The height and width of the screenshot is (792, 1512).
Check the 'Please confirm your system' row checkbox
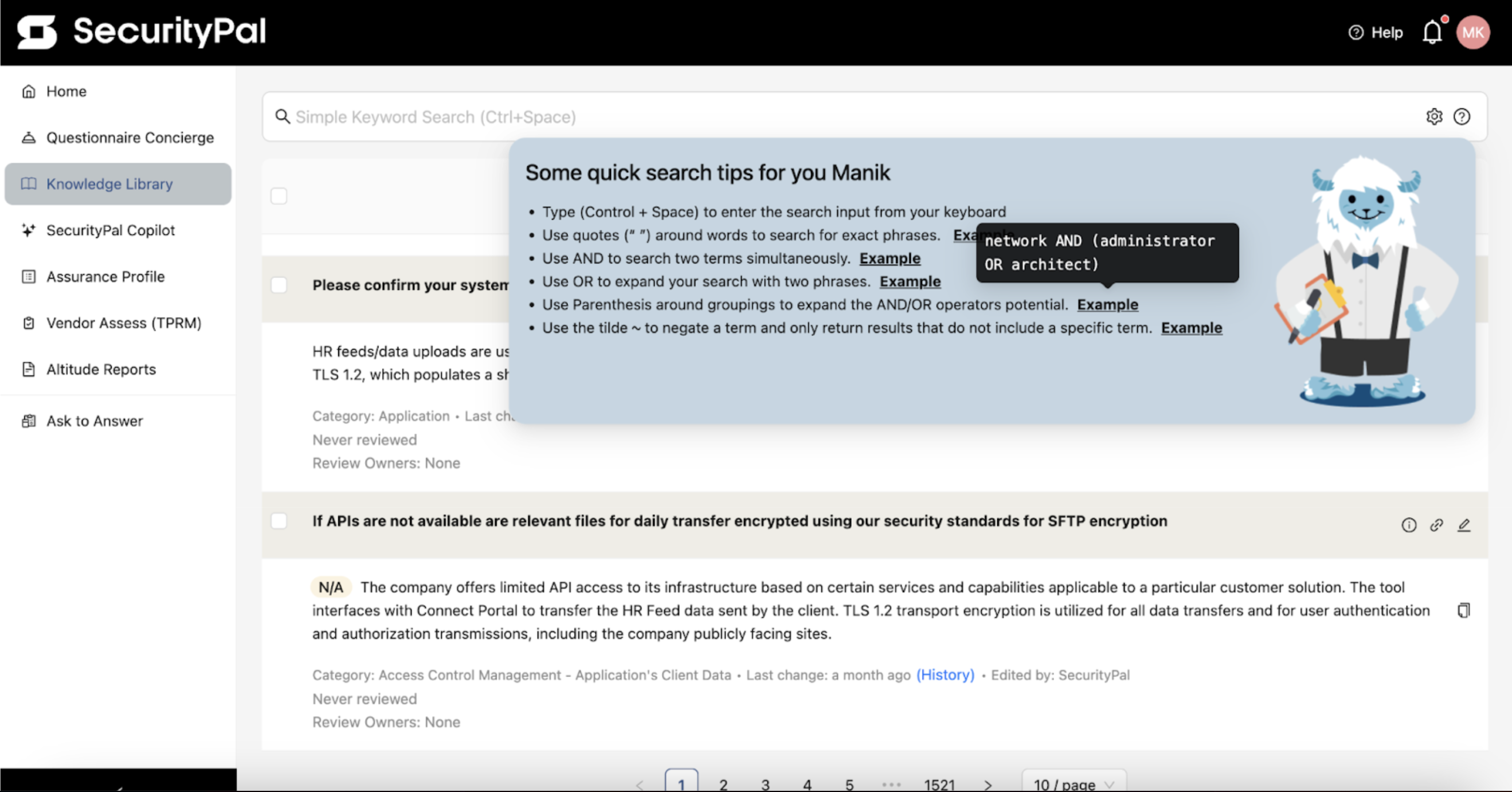(279, 285)
